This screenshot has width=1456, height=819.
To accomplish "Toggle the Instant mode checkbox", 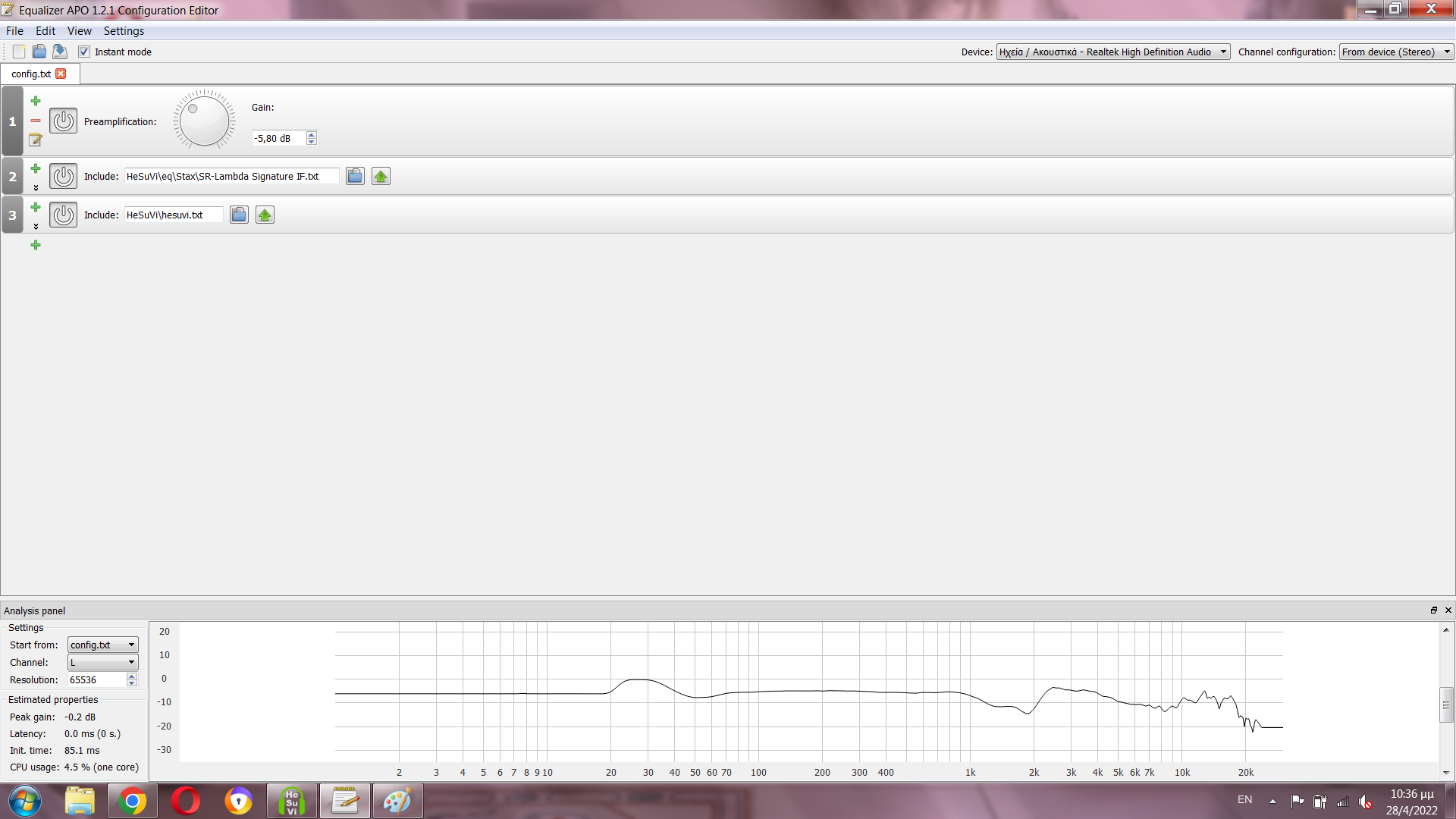I will 84,52.
